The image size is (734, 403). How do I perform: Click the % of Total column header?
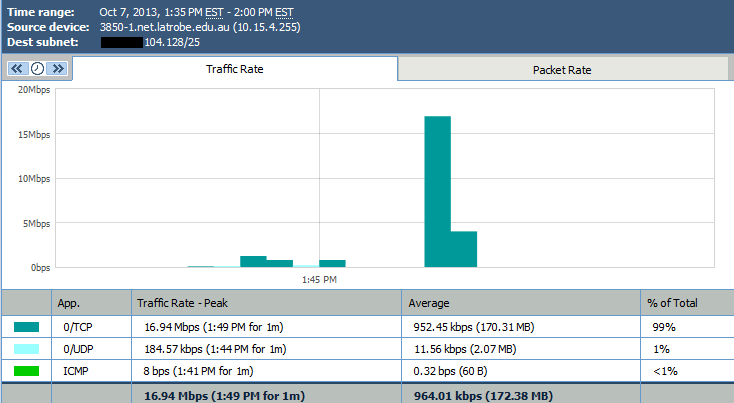(x=673, y=302)
